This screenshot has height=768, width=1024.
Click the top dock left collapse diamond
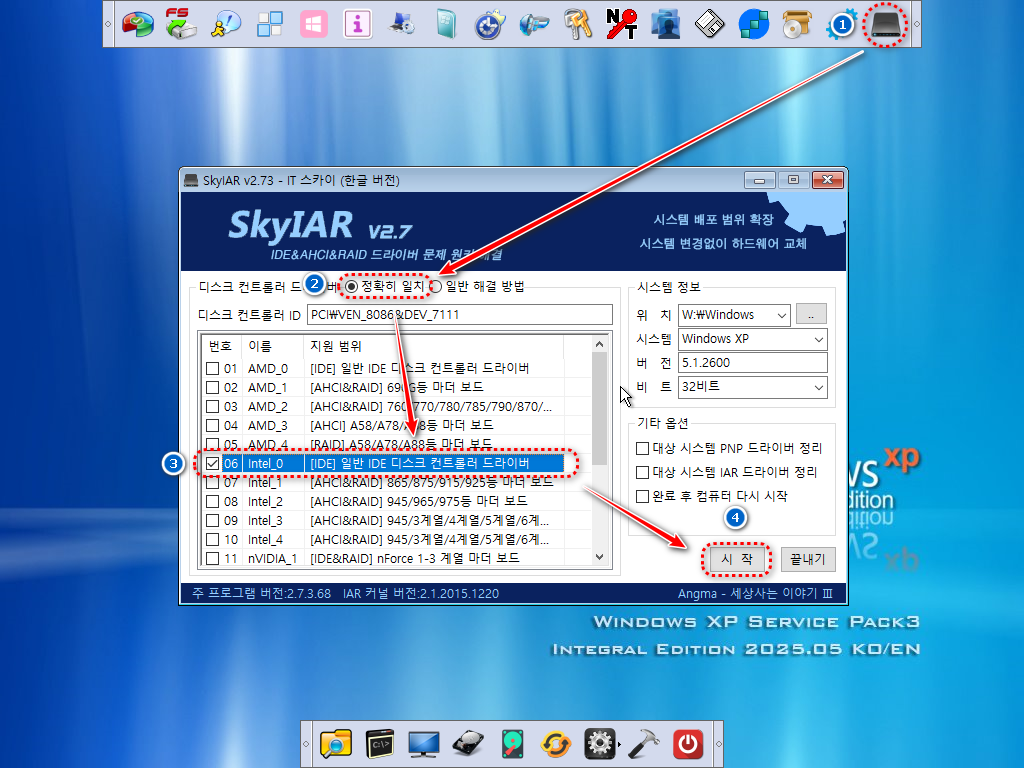point(108,24)
